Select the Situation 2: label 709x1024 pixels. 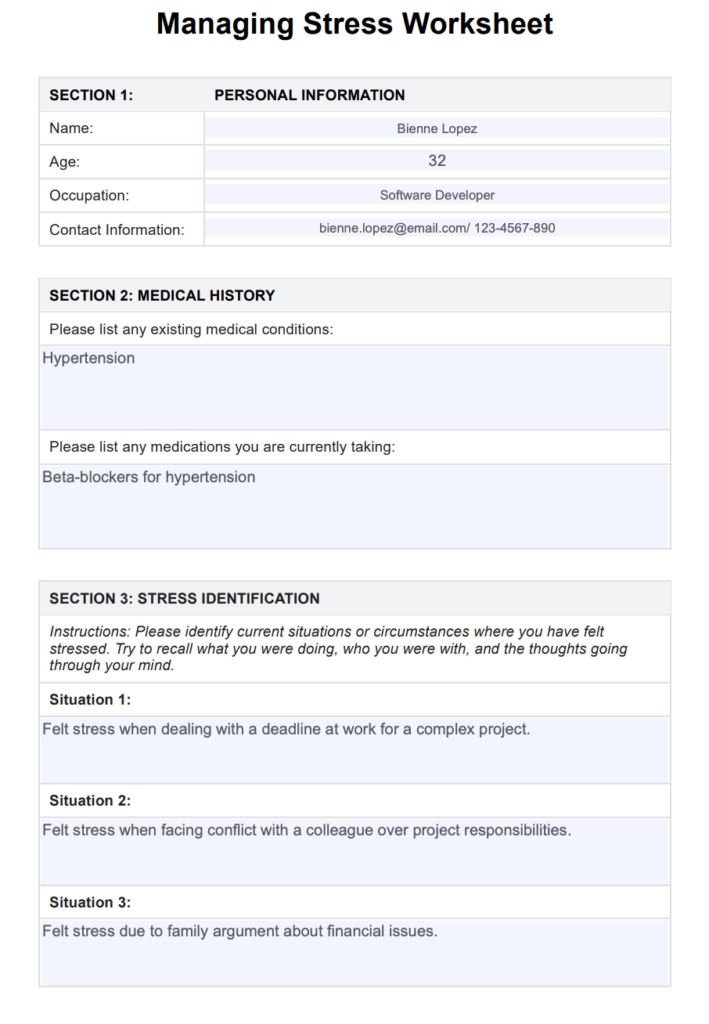(90, 800)
